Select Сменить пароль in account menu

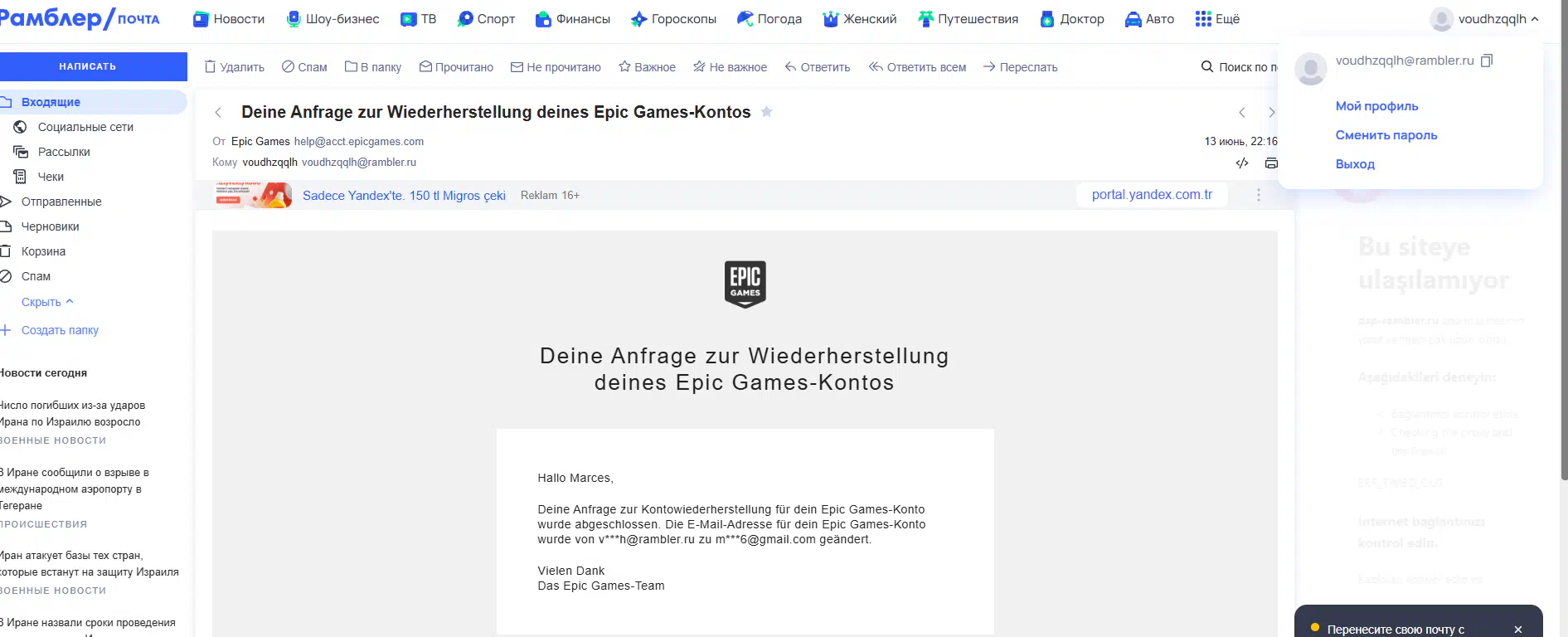[1386, 135]
